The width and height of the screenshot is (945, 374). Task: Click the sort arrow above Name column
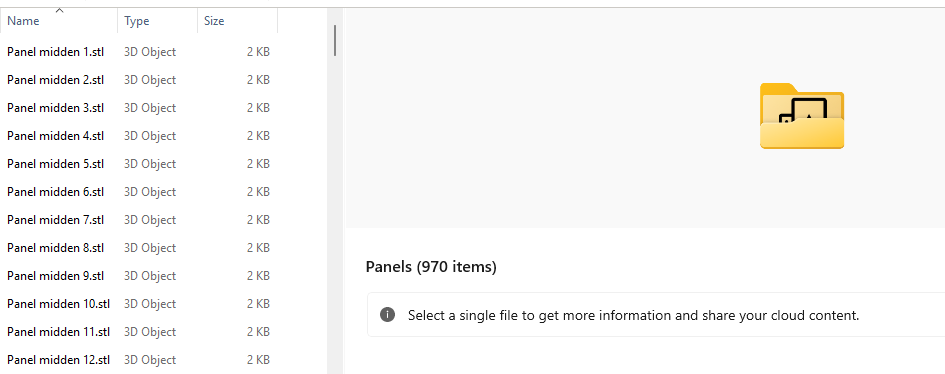point(59,10)
